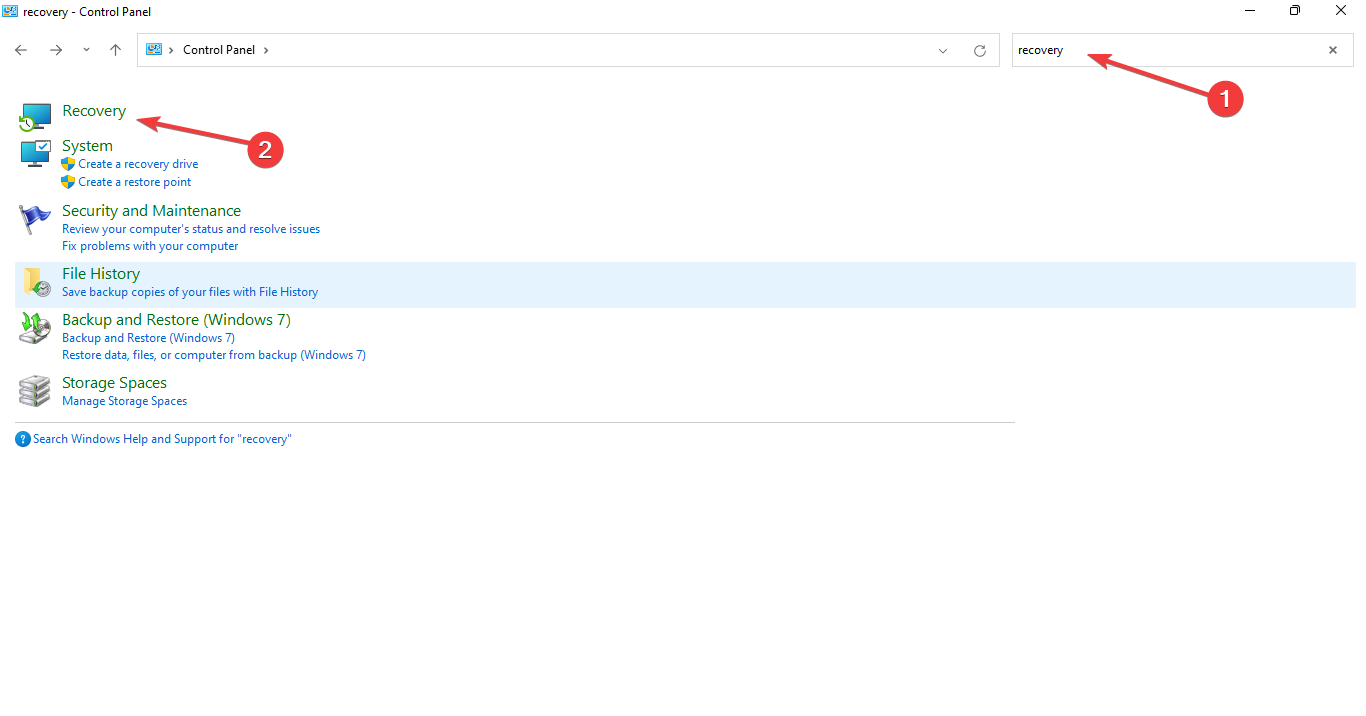
Task: Open Backup and Restore (Windows 7) heading
Action: point(176,320)
